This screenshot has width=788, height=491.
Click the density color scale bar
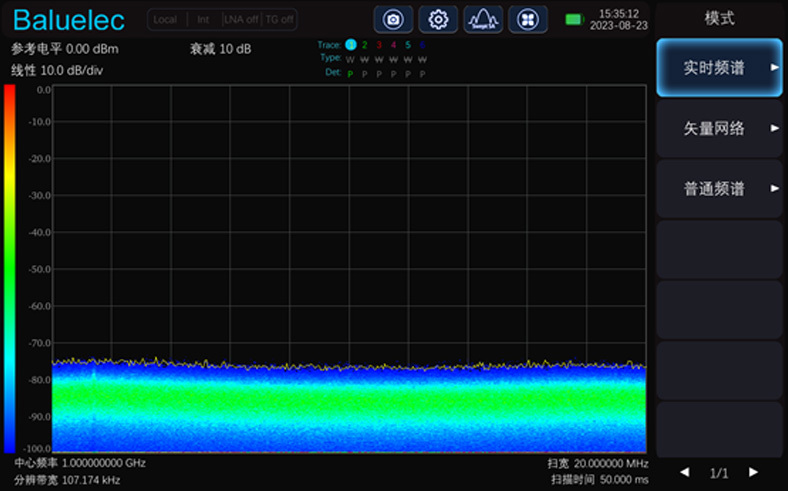point(10,269)
